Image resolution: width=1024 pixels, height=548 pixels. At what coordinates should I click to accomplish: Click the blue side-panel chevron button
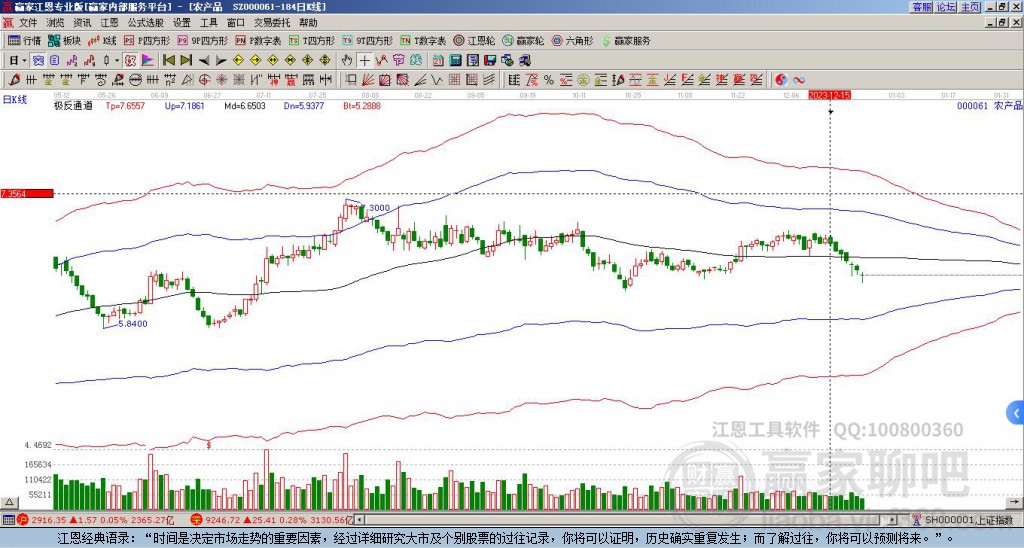tap(1016, 413)
